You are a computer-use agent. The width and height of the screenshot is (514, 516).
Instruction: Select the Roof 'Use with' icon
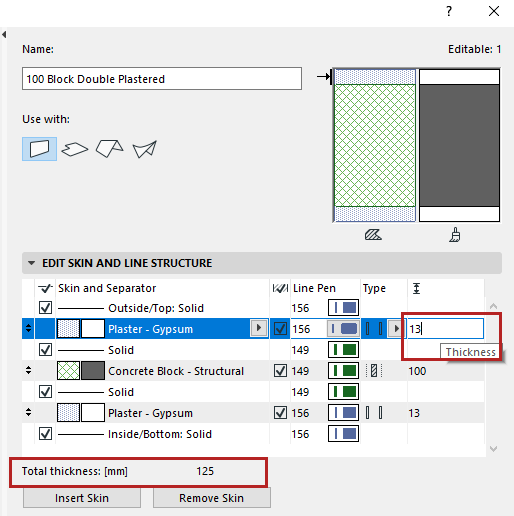pos(110,148)
